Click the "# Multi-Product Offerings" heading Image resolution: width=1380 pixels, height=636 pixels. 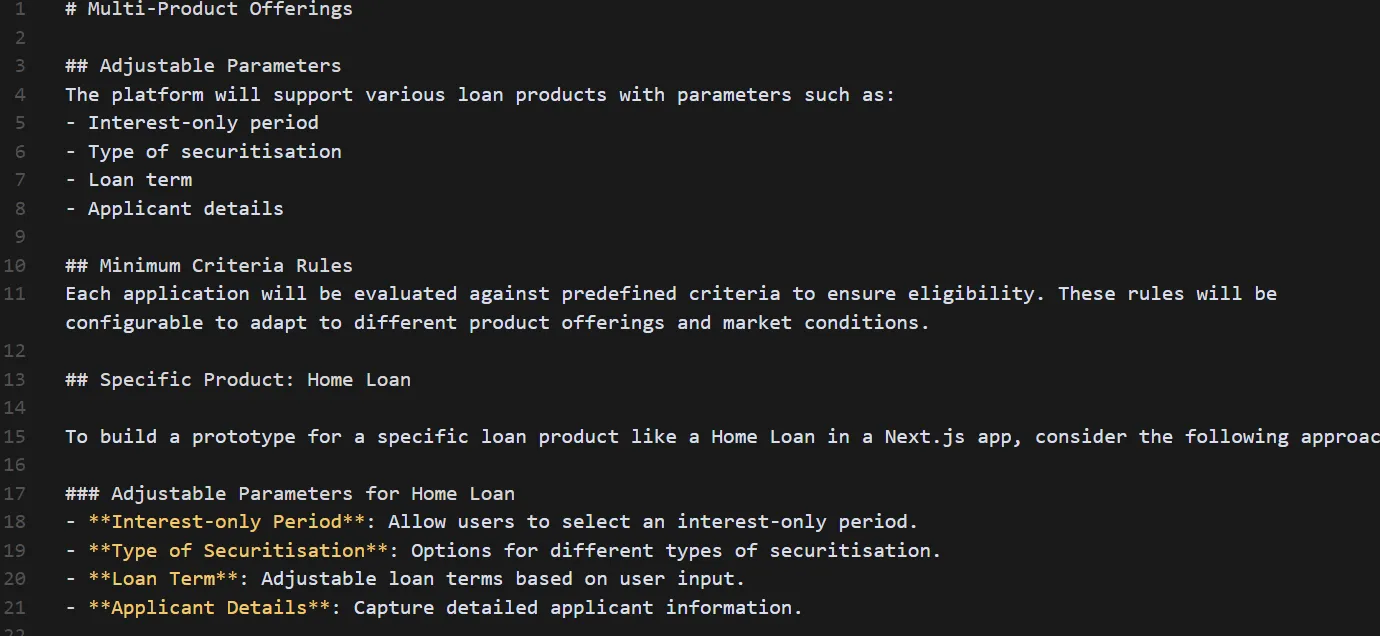click(209, 10)
